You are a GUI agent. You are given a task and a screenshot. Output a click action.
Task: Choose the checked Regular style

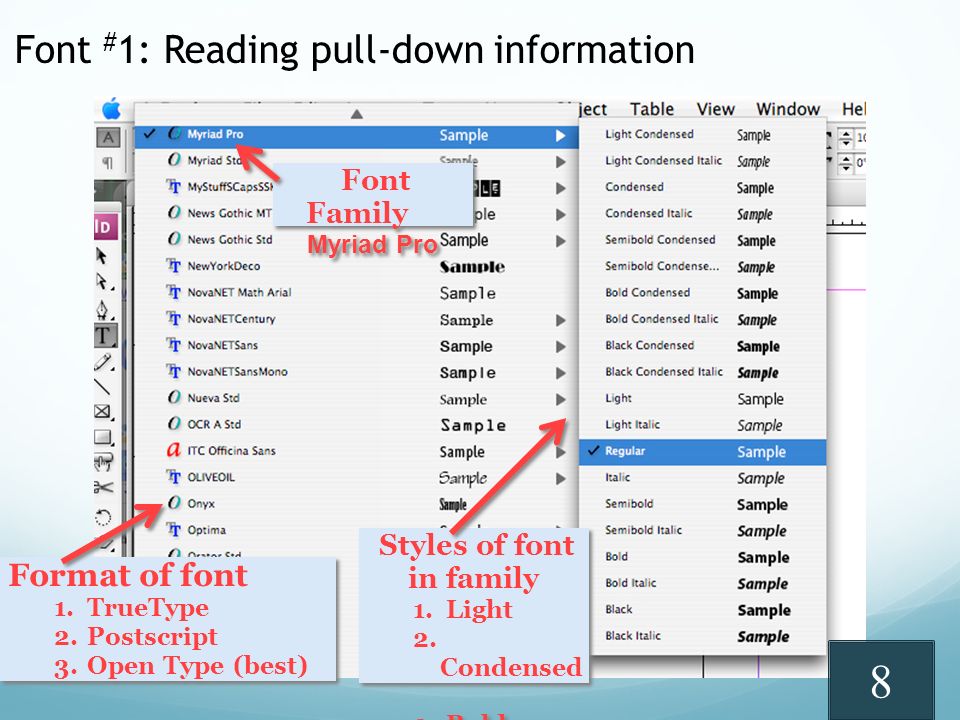pos(702,451)
